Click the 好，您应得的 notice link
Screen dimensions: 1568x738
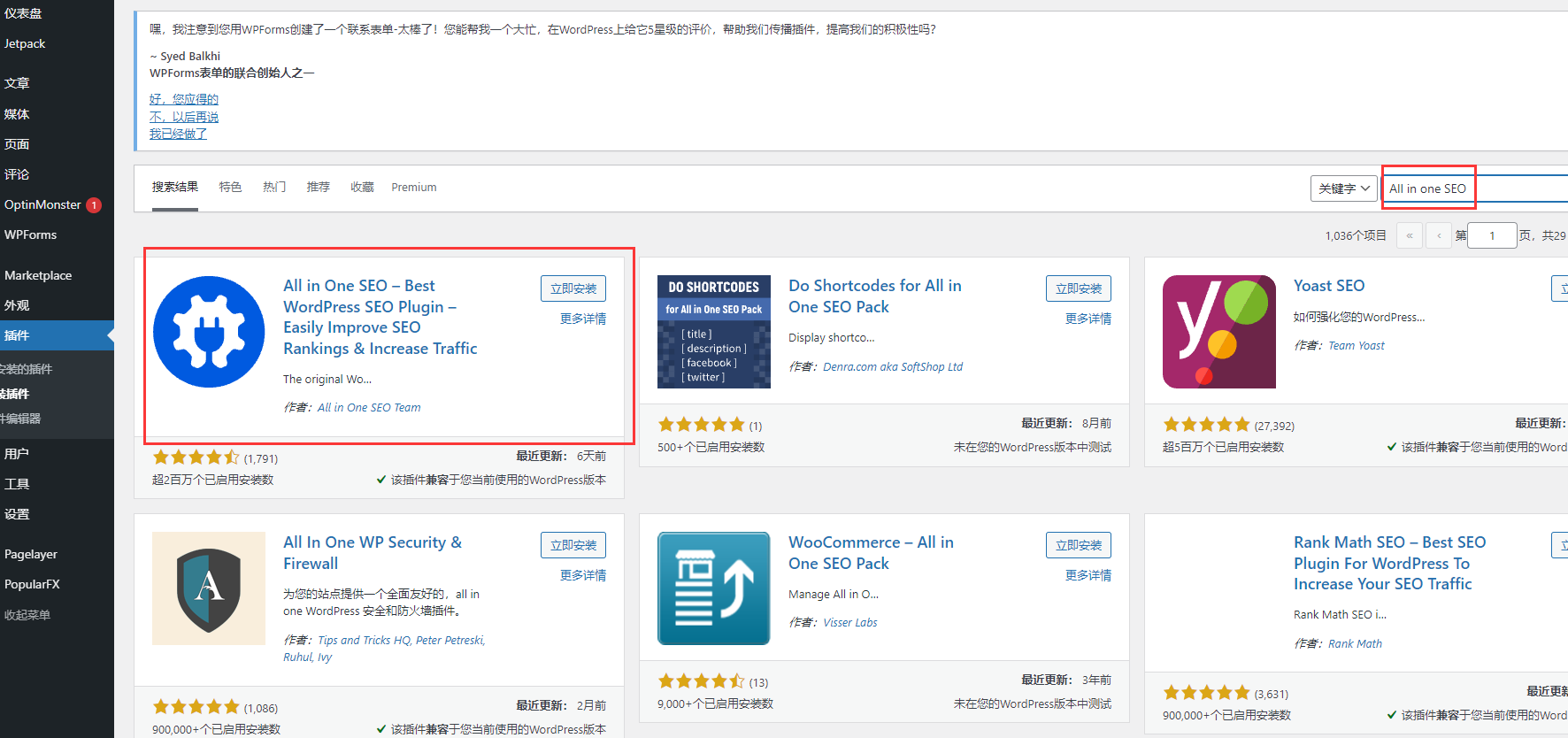tap(184, 99)
